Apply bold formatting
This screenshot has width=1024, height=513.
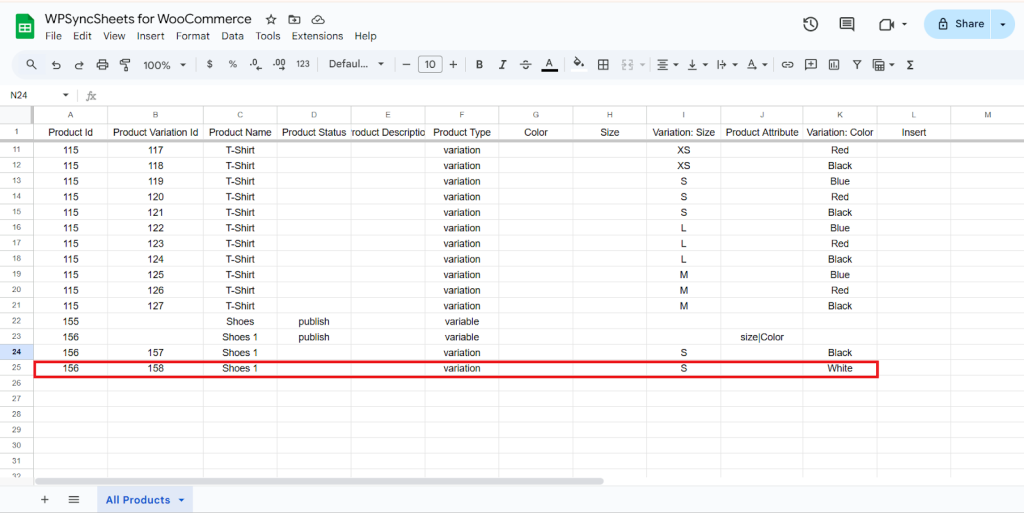pos(479,65)
